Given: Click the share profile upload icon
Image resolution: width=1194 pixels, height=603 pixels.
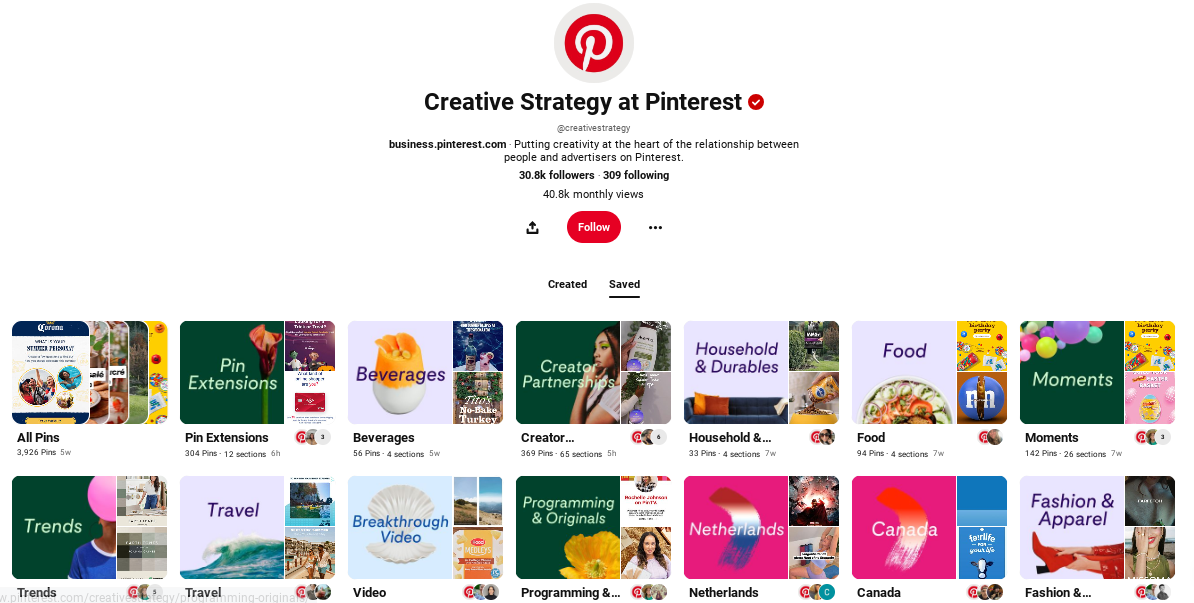Looking at the screenshot, I should [x=532, y=227].
